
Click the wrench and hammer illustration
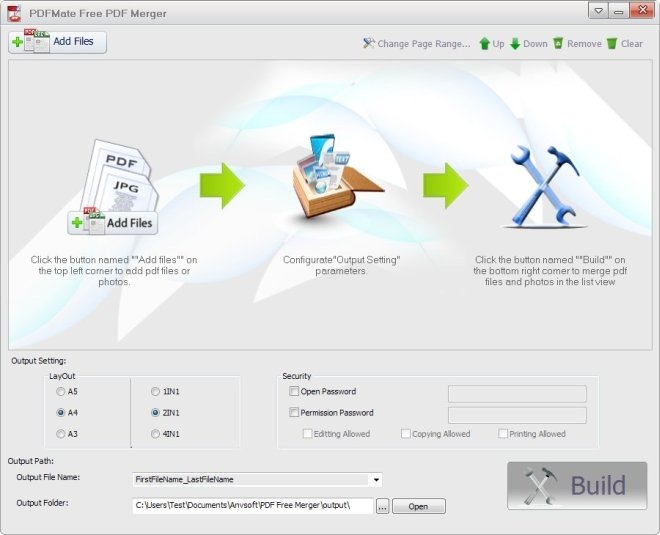[x=544, y=186]
